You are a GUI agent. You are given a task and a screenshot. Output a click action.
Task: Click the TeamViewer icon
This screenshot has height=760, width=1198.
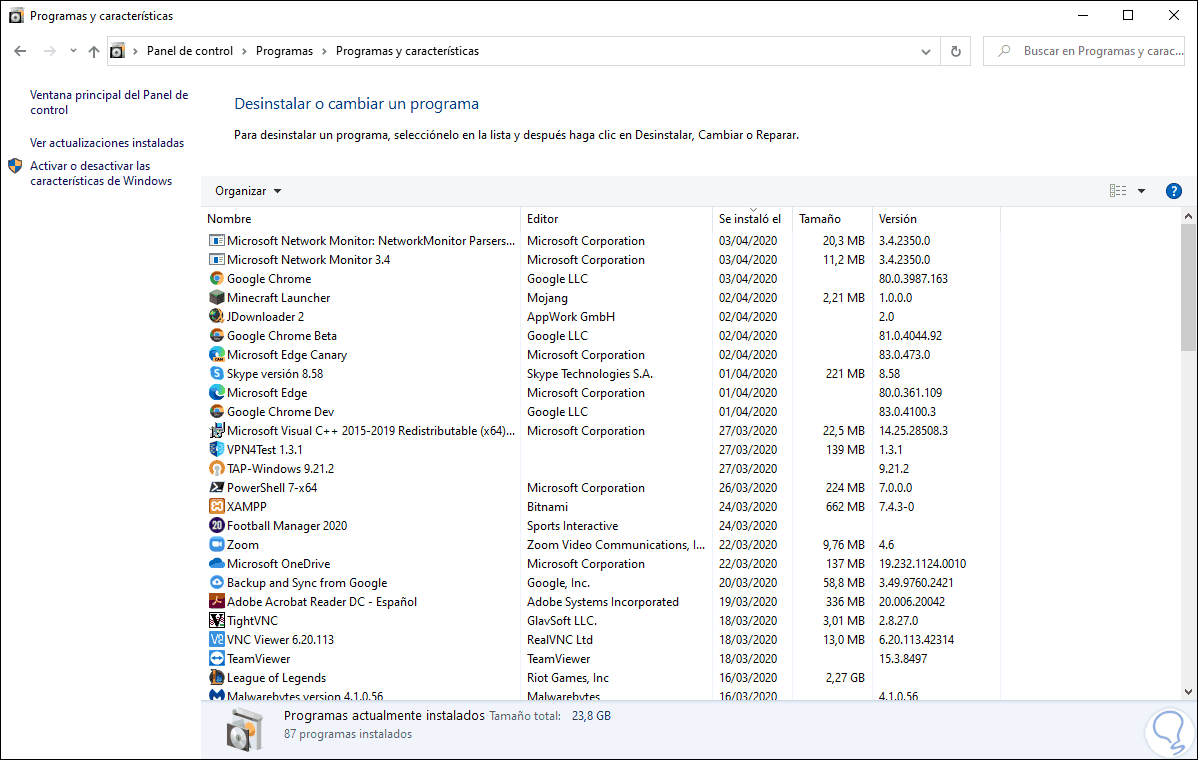coord(217,658)
